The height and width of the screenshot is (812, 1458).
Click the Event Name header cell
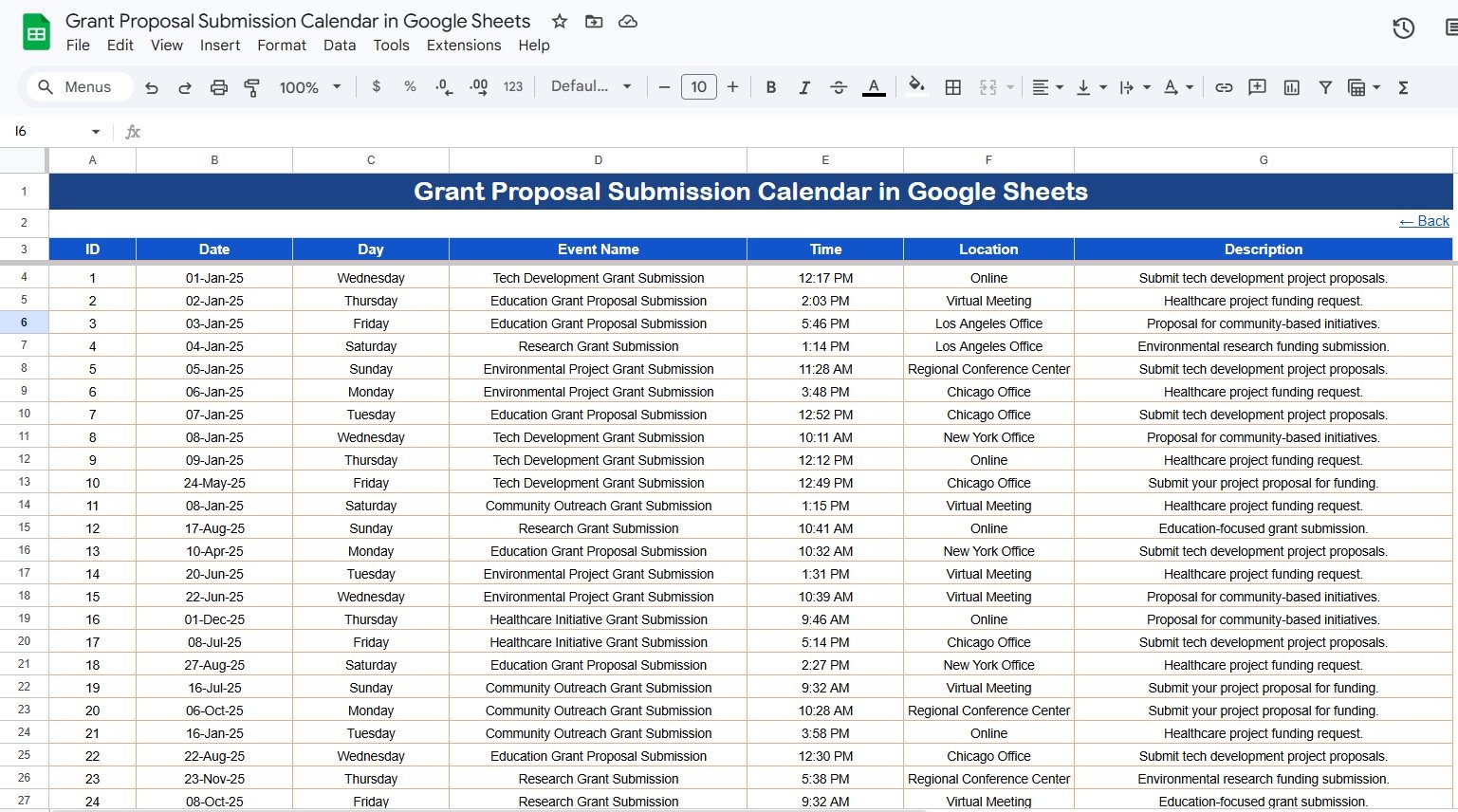tap(598, 249)
